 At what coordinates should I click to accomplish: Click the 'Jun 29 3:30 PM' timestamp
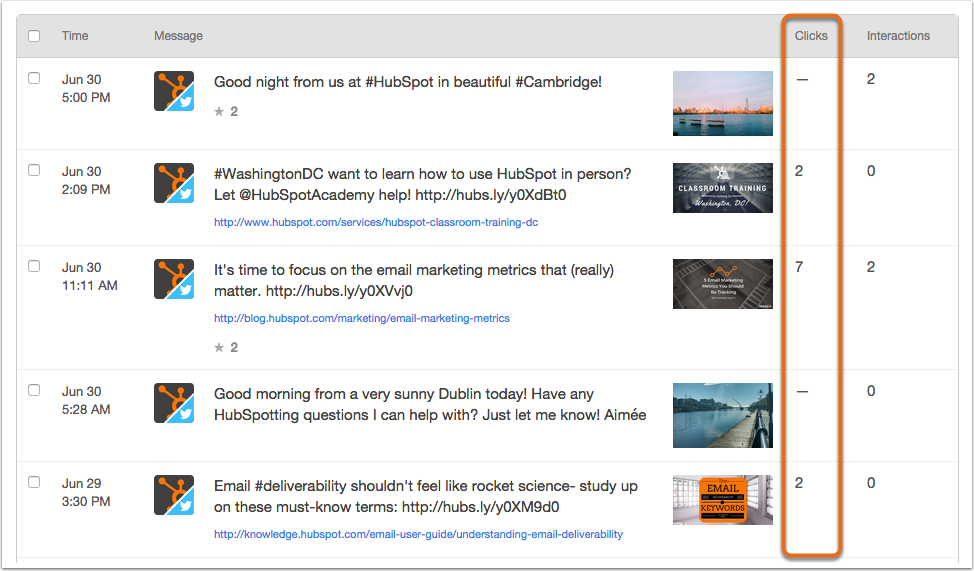86,493
